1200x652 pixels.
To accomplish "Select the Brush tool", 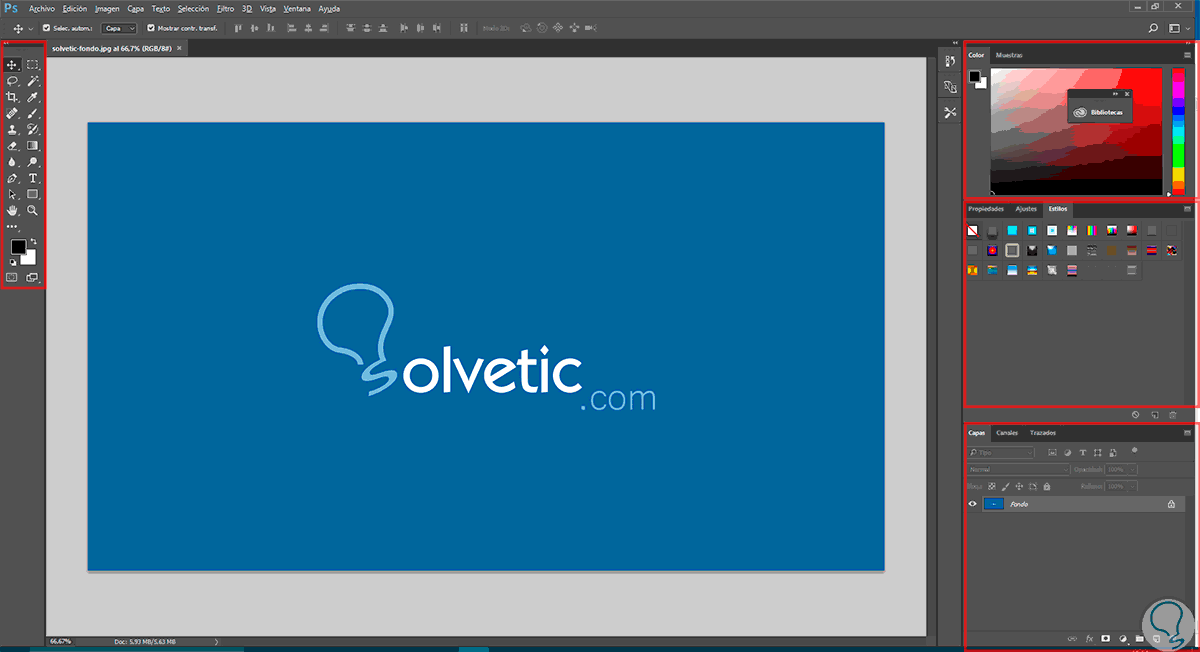I will click(x=33, y=113).
